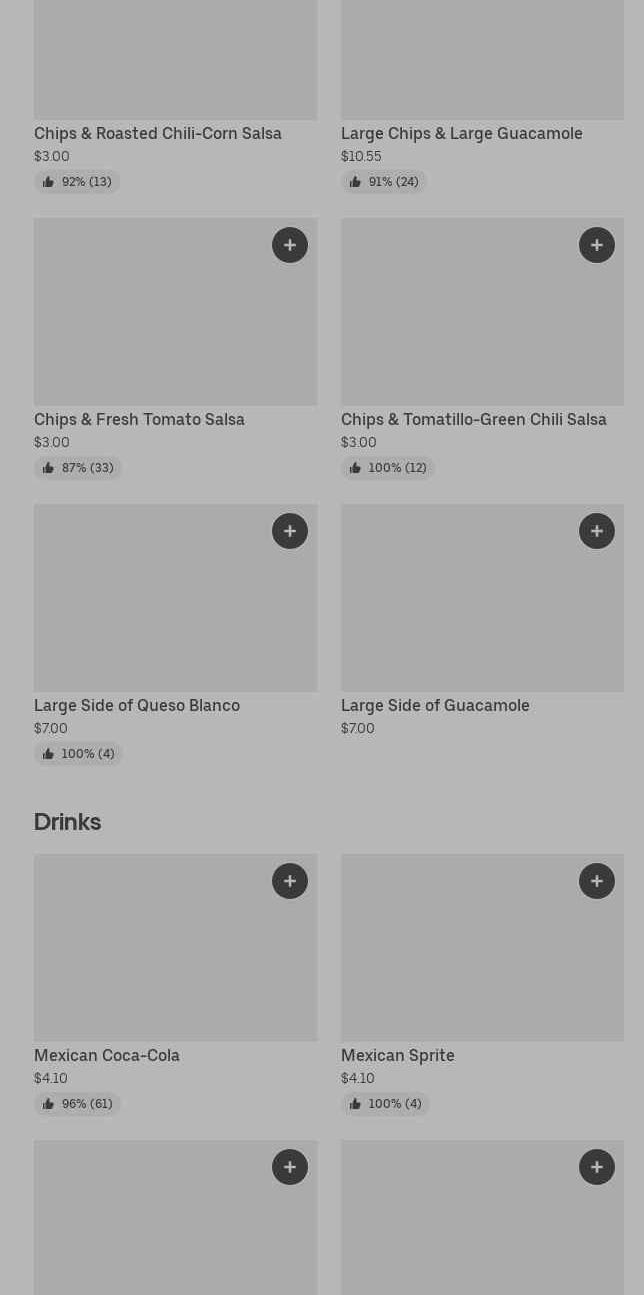Add Chips & Fresh Tomato Salsa to cart

pyautogui.click(x=290, y=245)
